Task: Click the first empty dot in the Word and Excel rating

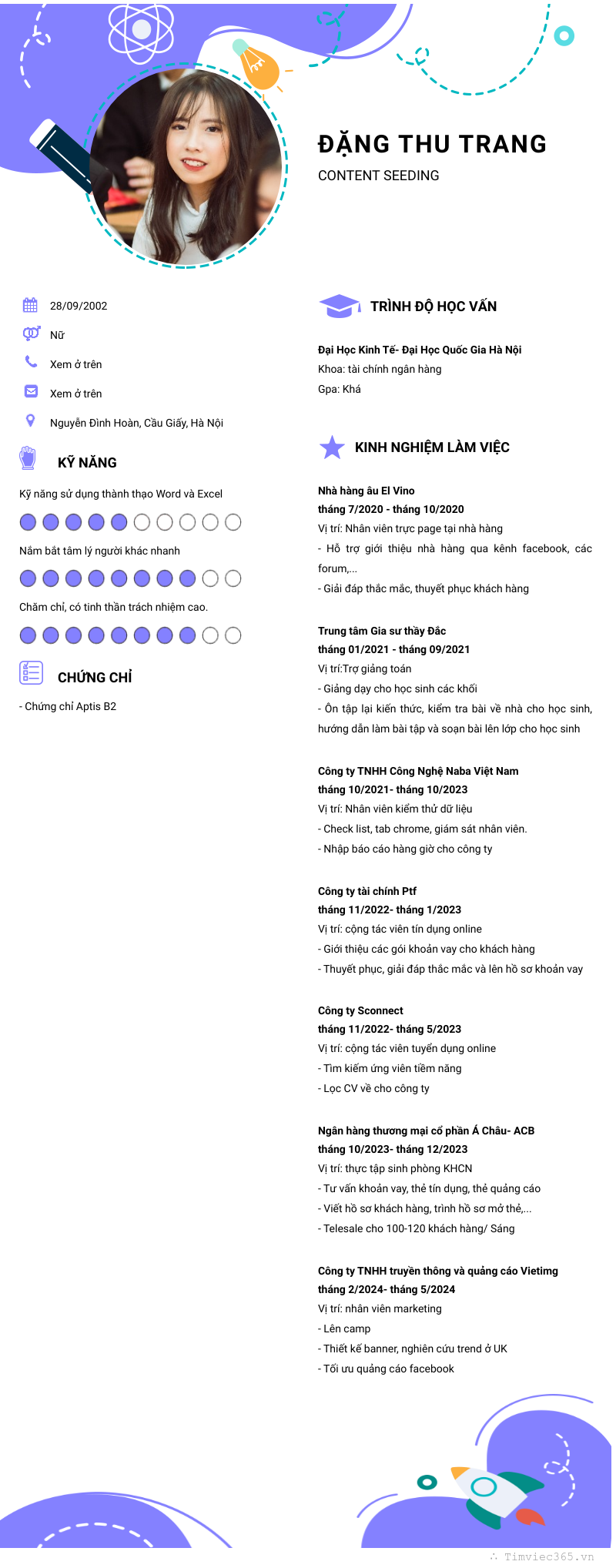Action: point(142,522)
